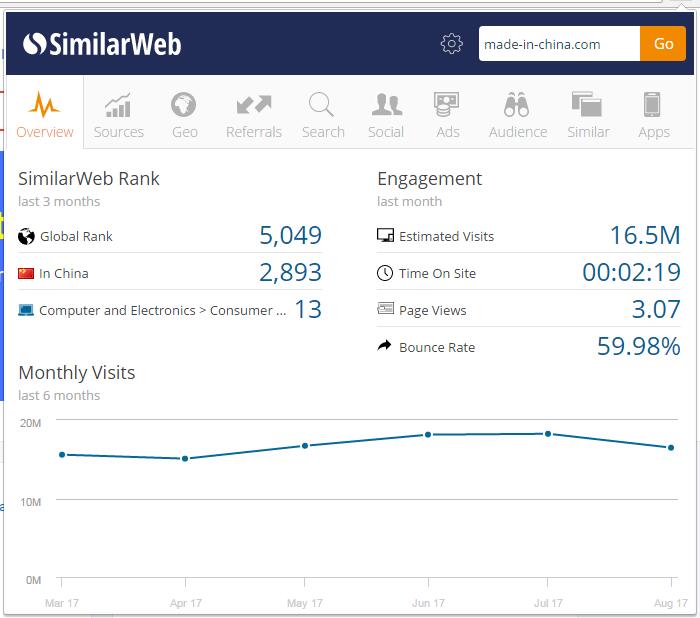700x618 pixels.
Task: Open the Referrals arrows icon
Action: coord(253,105)
